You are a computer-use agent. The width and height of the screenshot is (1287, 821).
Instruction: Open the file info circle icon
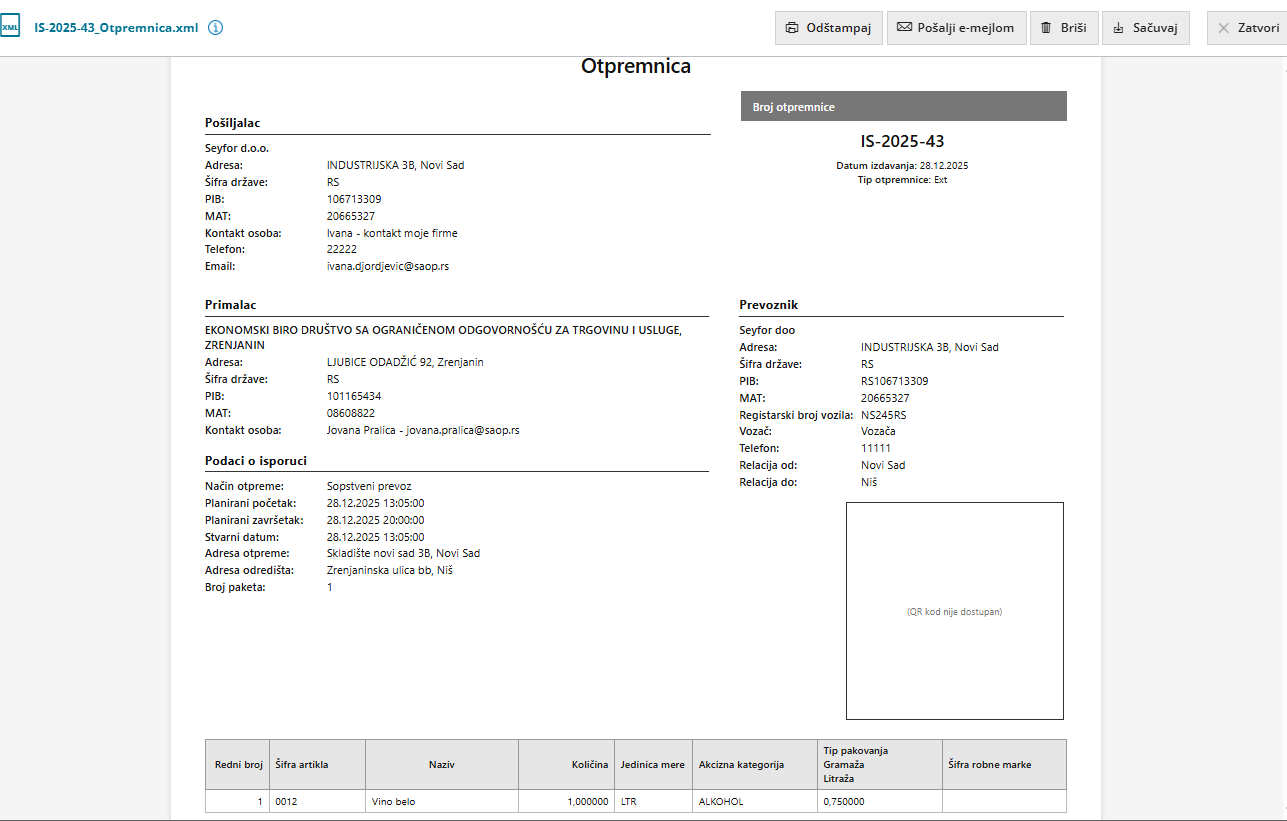215,28
